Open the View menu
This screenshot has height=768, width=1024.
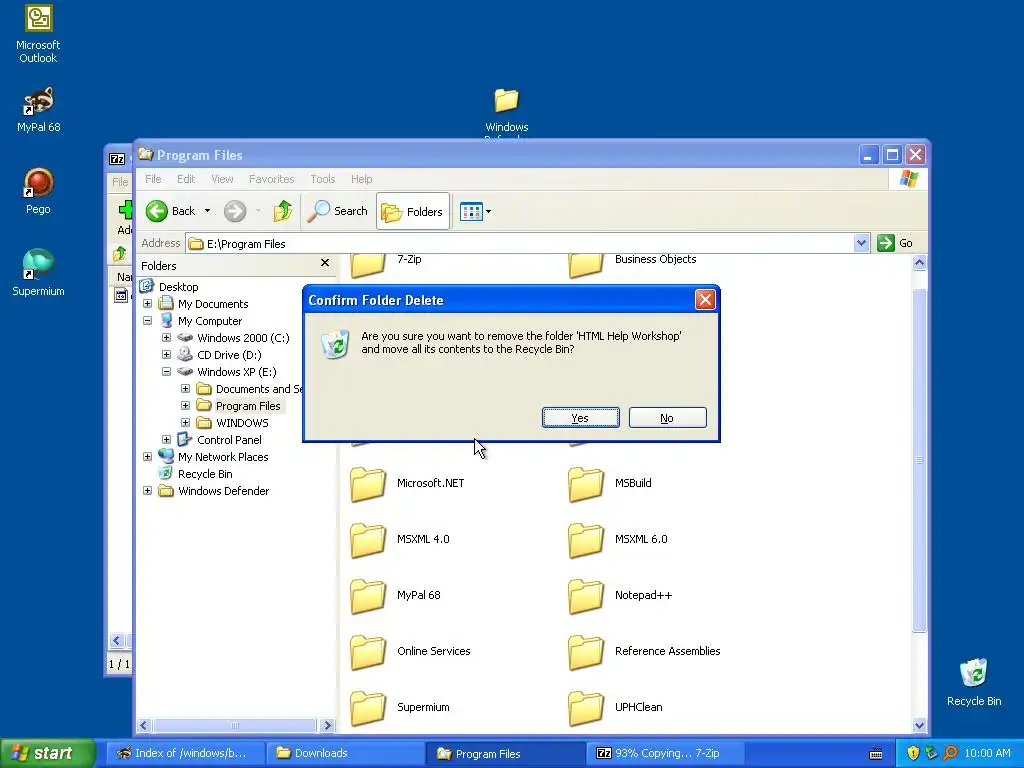pos(222,179)
